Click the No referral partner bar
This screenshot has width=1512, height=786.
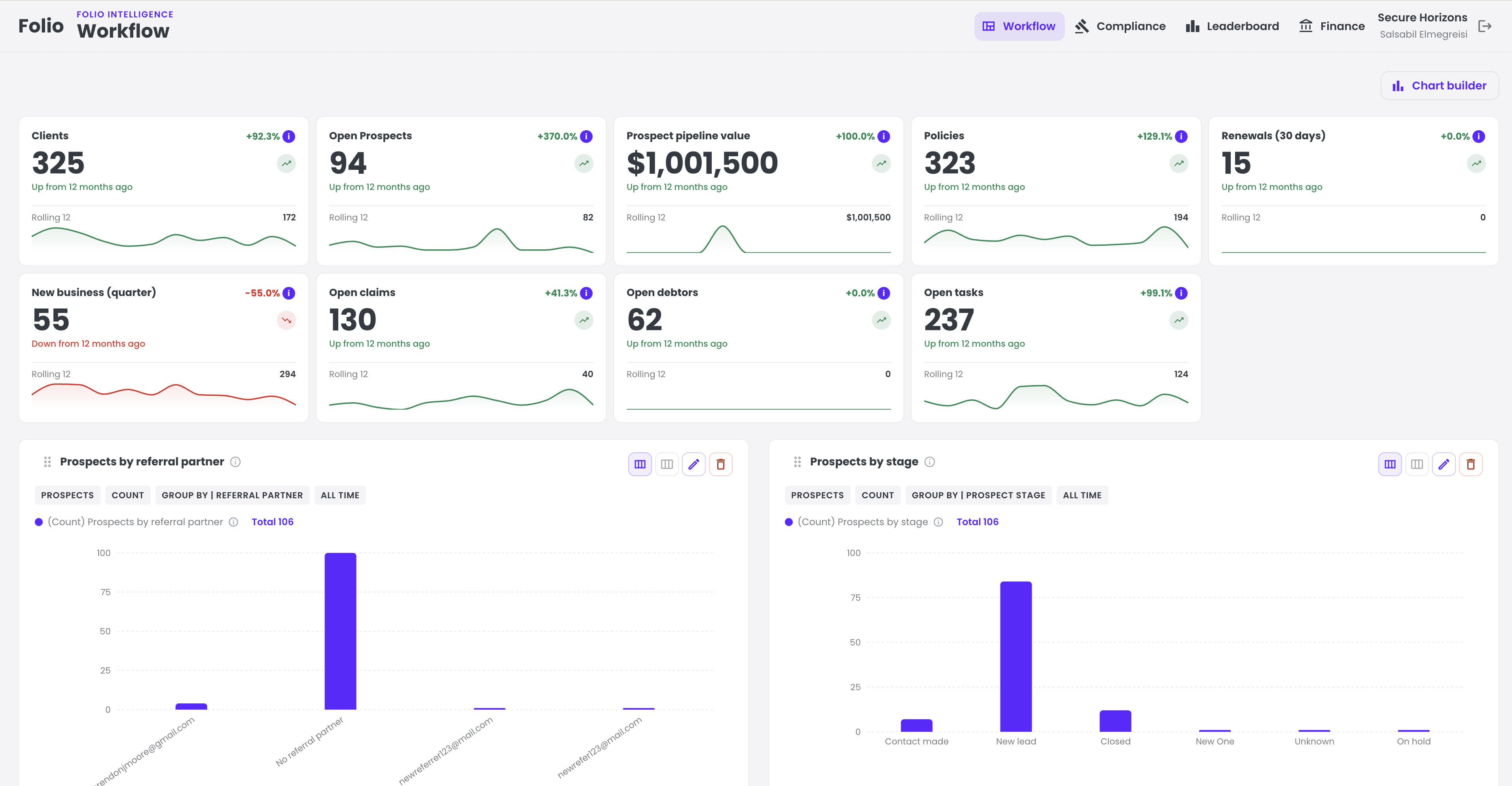(341, 631)
